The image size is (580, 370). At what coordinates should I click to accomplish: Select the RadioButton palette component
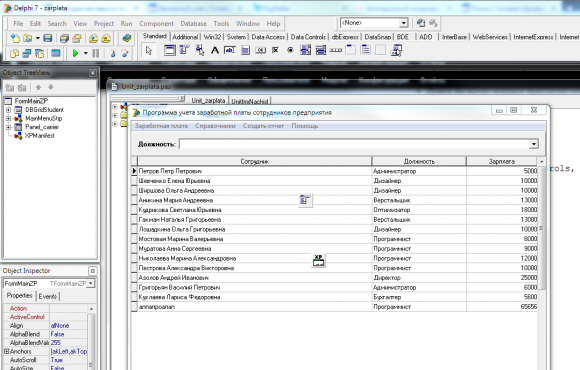[290, 50]
